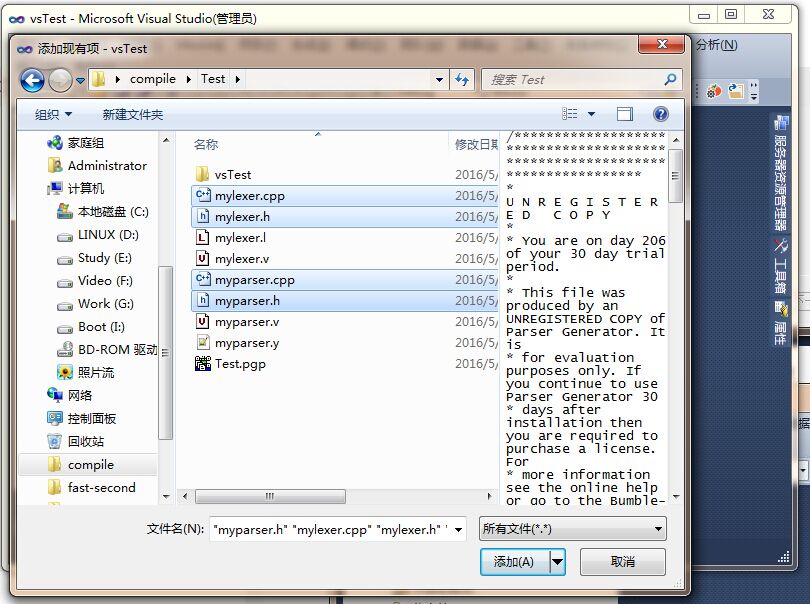
Task: Select mylexer.cpp file
Action: click(345, 196)
